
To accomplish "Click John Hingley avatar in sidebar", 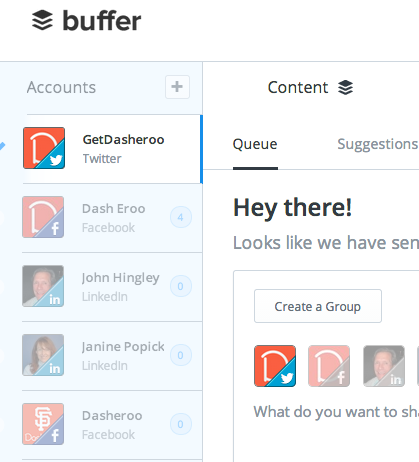I will (43, 286).
